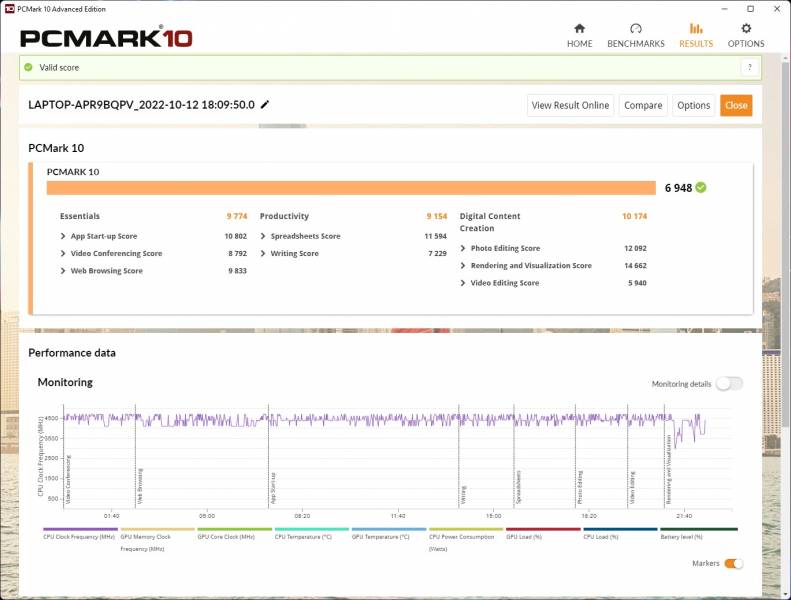Click the Performance data heading
This screenshot has height=600, width=791.
[72, 353]
